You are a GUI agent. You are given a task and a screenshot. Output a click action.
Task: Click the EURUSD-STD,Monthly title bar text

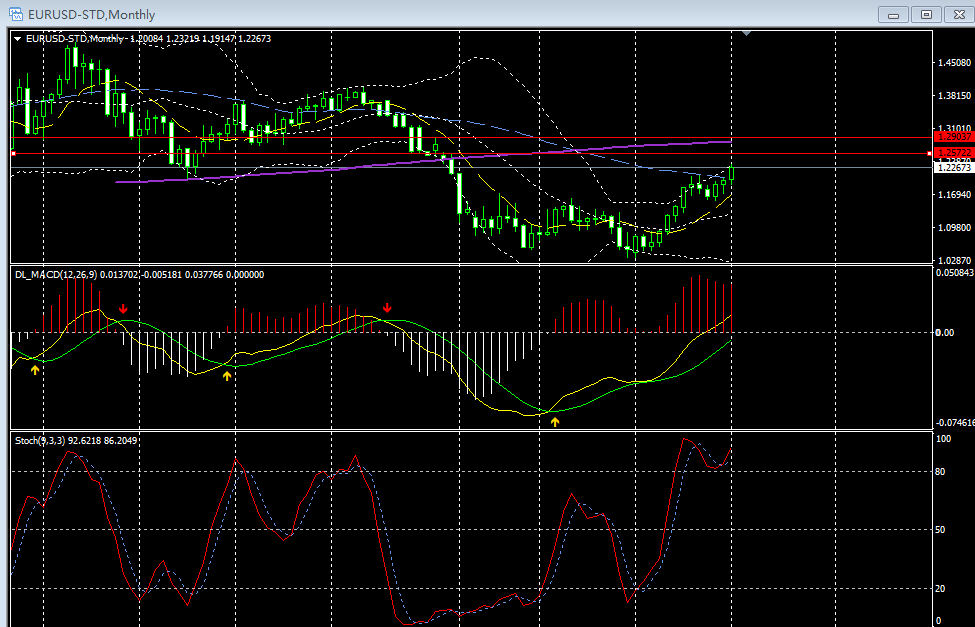point(91,14)
